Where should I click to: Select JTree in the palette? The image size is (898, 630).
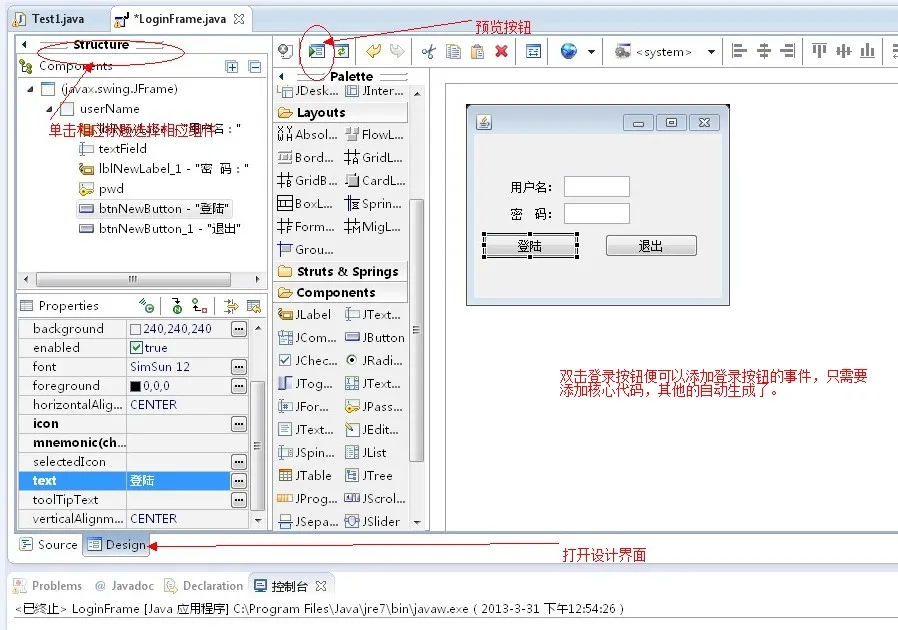(x=369, y=475)
